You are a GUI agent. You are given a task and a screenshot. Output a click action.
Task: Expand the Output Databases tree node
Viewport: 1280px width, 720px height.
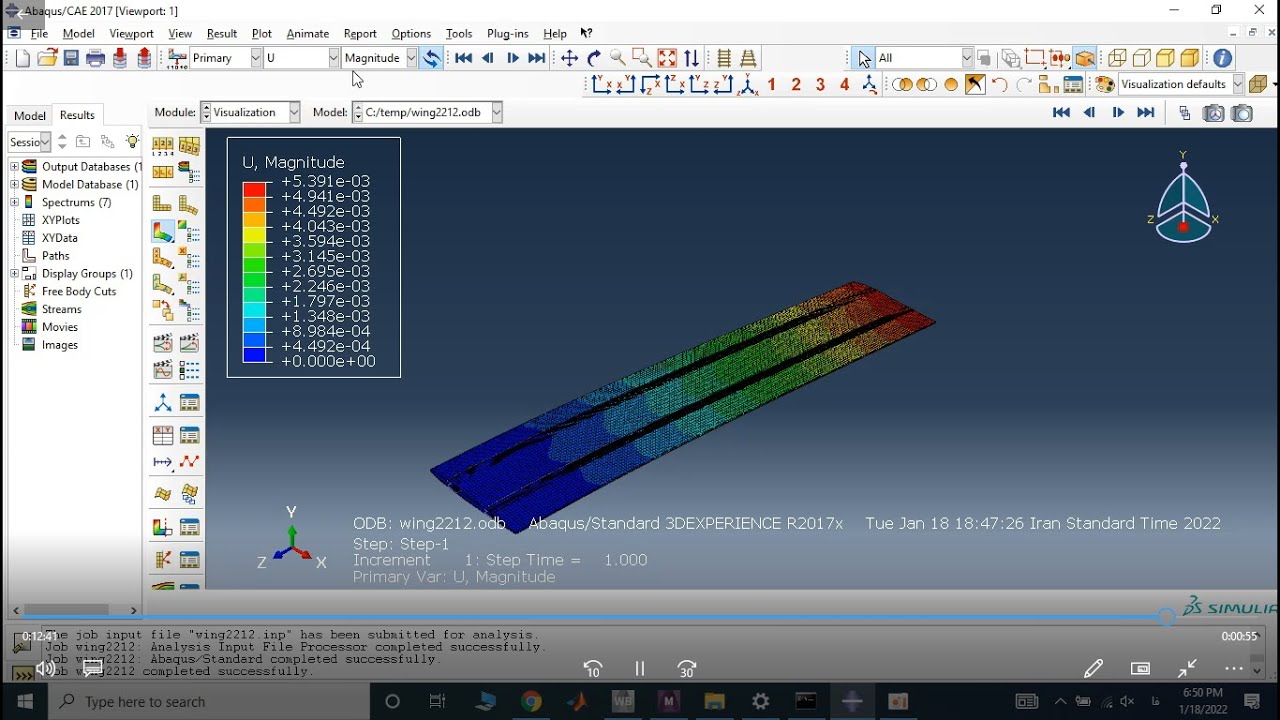[15, 167]
